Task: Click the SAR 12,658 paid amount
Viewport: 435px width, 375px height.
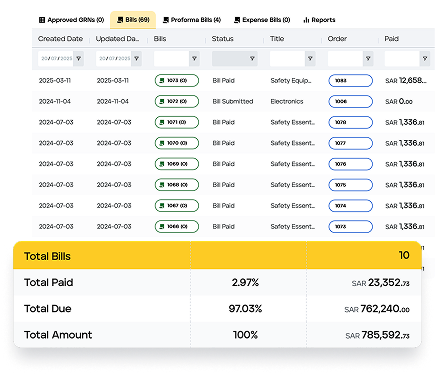Action: pyautogui.click(x=406, y=81)
